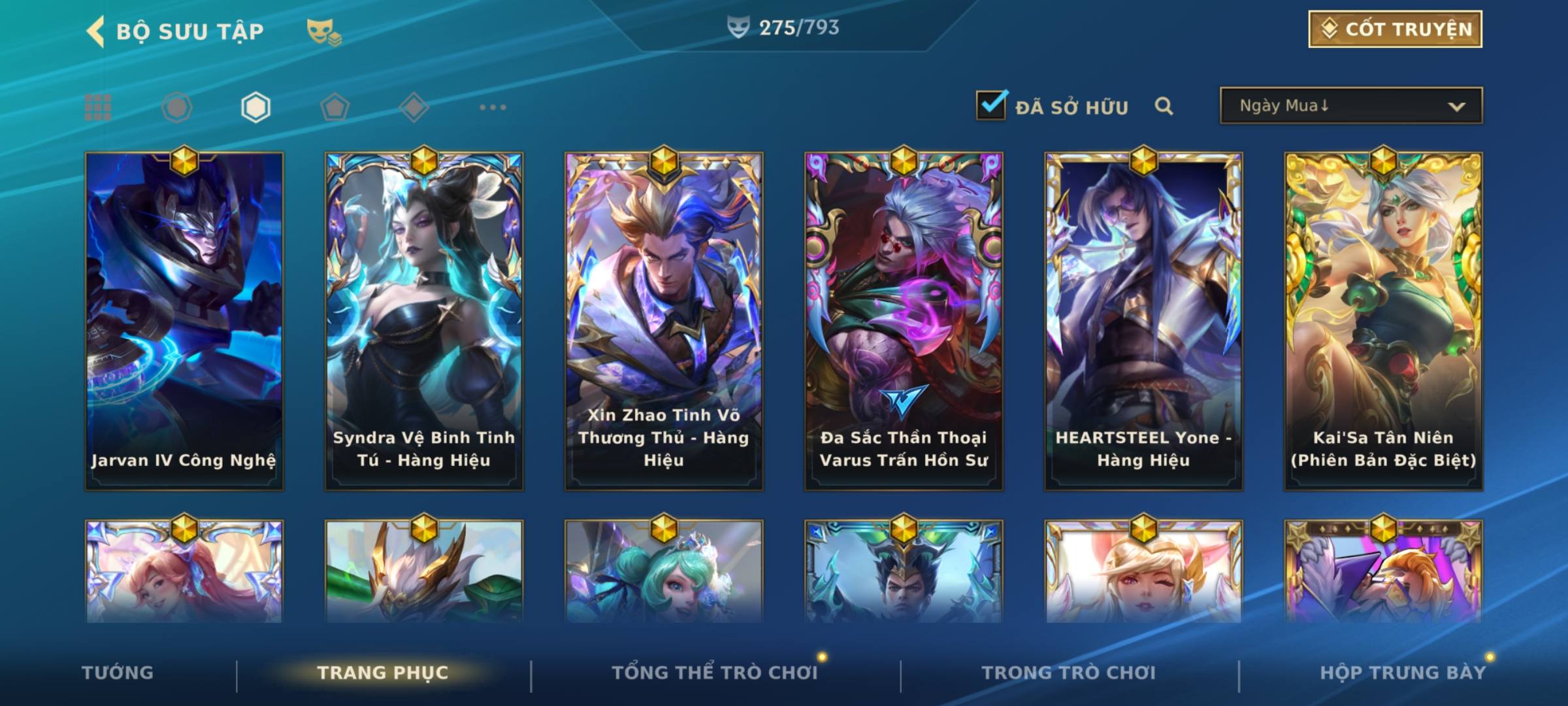Select the pentagon rarity filter icon
The height and width of the screenshot is (706, 1568).
pos(335,107)
